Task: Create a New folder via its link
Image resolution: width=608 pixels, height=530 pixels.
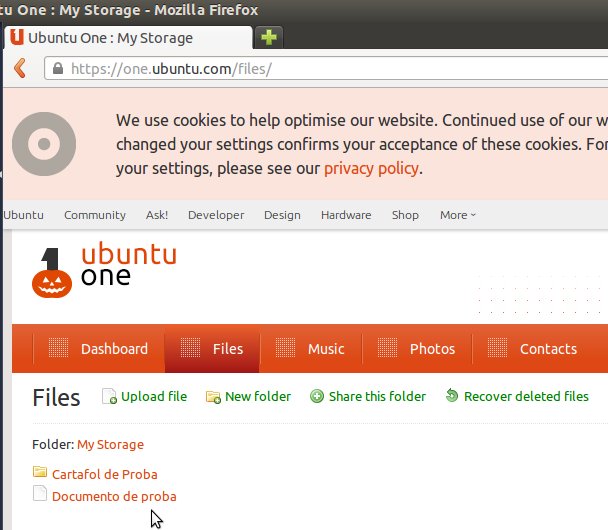Action: [258, 396]
